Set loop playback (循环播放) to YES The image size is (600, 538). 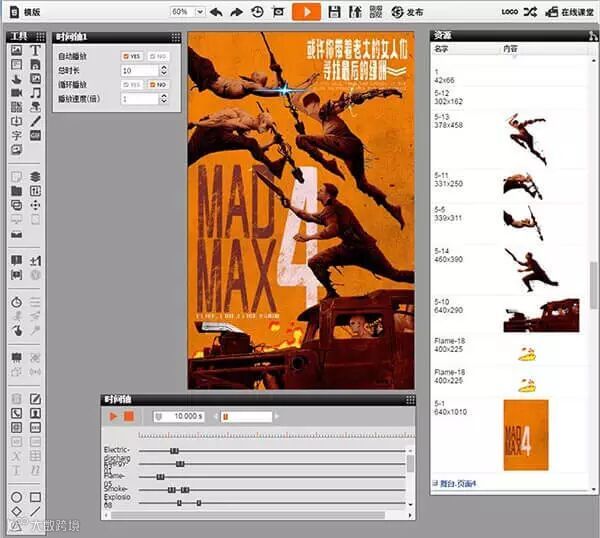click(132, 85)
